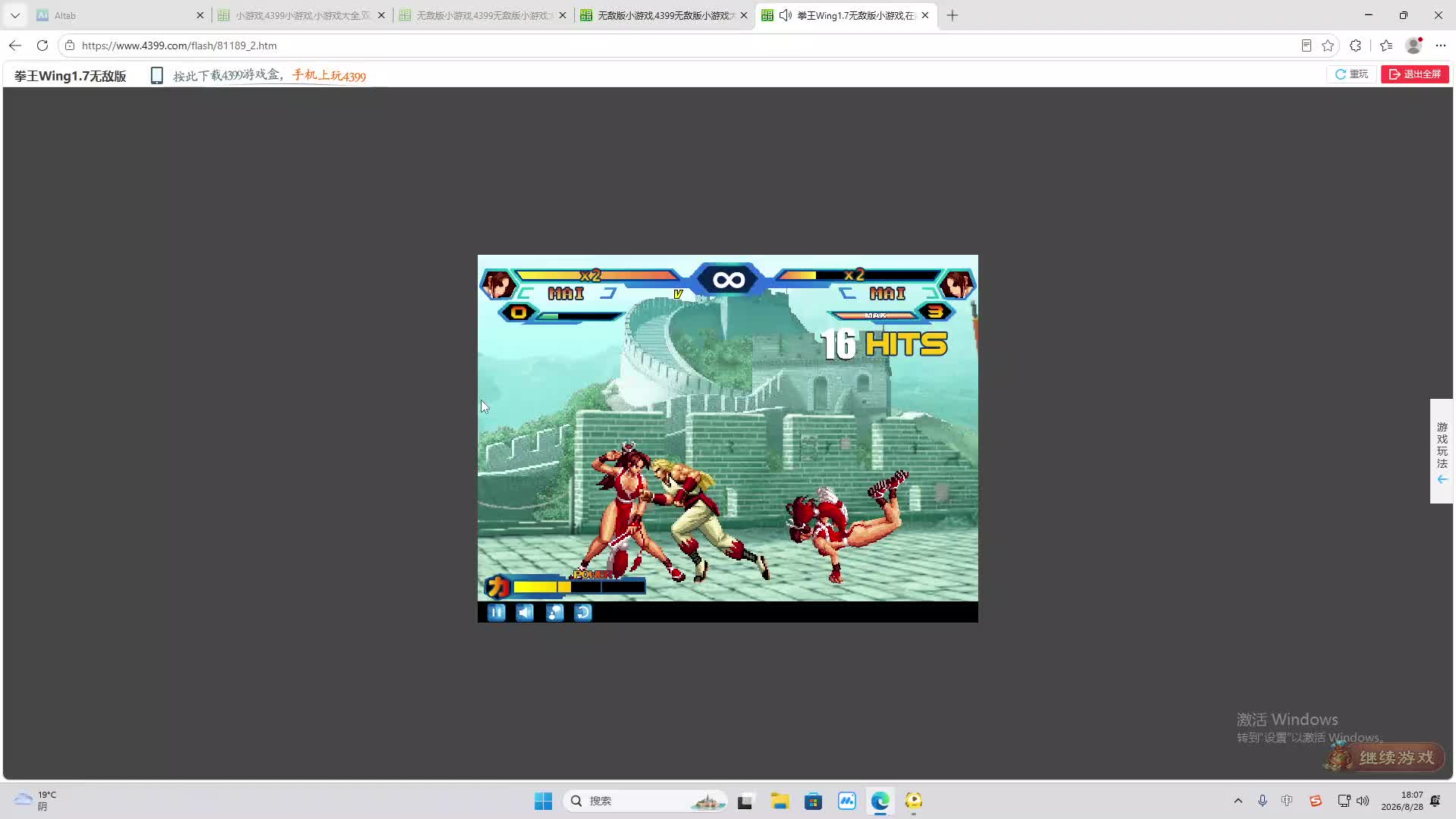Open the browser profile avatar

[x=1414, y=45]
